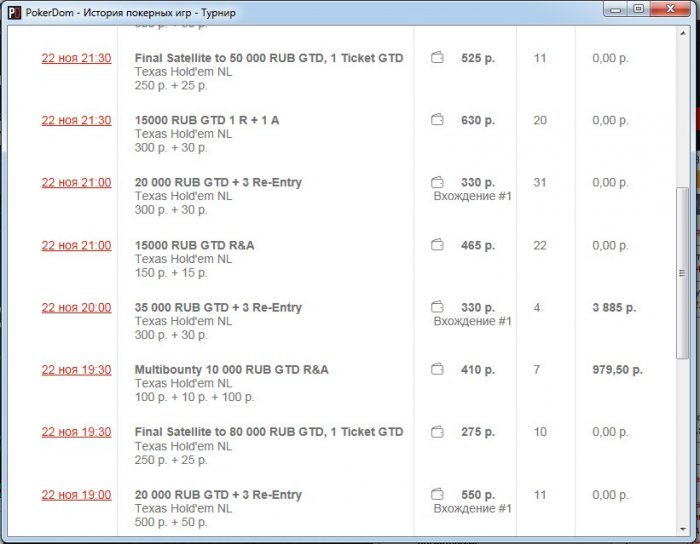Select title 'Final Satellite to 50 000 RUB GTD, 1 Ticket GTD'
The height and width of the screenshot is (544, 700).
point(269,58)
